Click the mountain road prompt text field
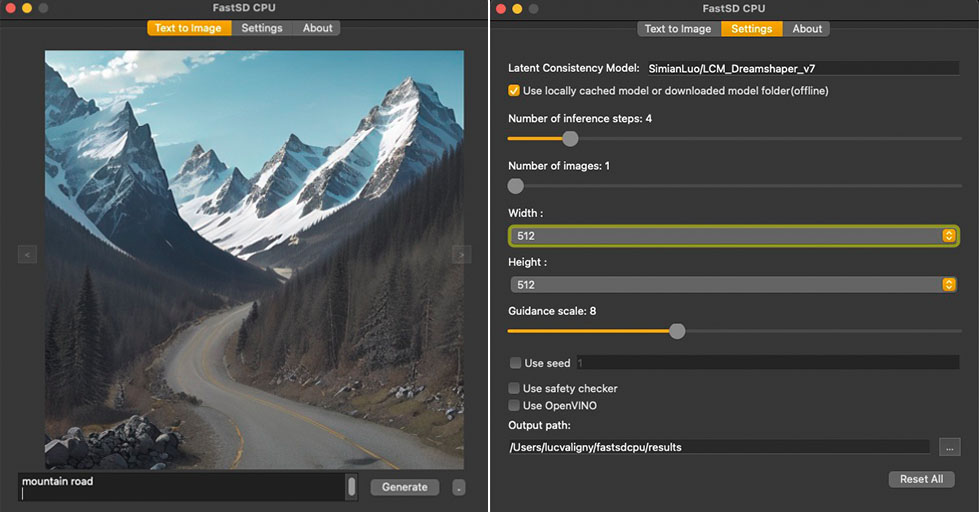Viewport: 979px width, 512px height. (x=180, y=487)
